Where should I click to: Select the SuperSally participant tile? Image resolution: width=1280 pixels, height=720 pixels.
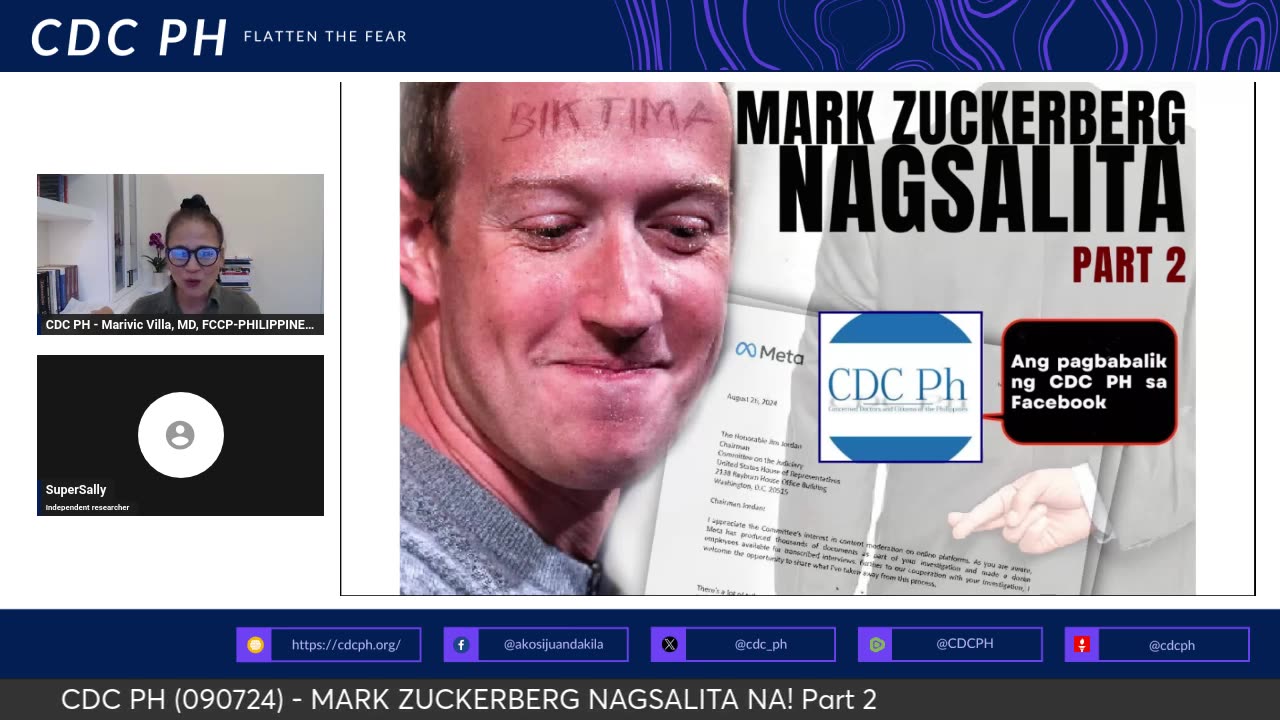tap(180, 435)
